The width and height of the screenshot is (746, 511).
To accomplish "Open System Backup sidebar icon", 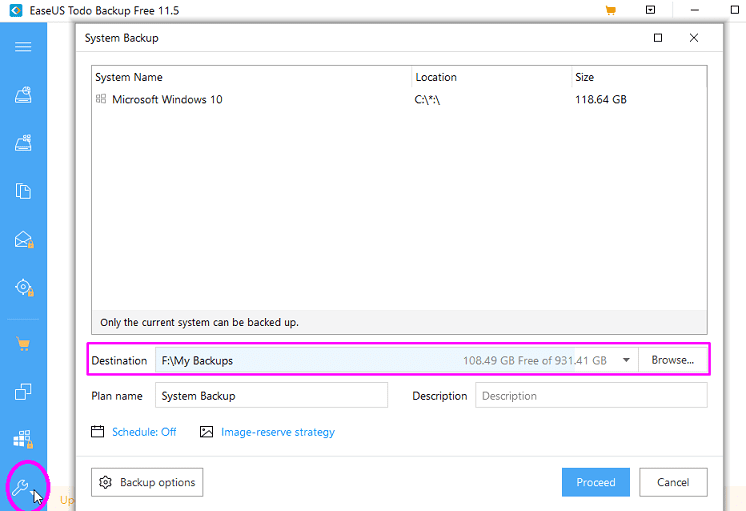I will pyautogui.click(x=23, y=143).
